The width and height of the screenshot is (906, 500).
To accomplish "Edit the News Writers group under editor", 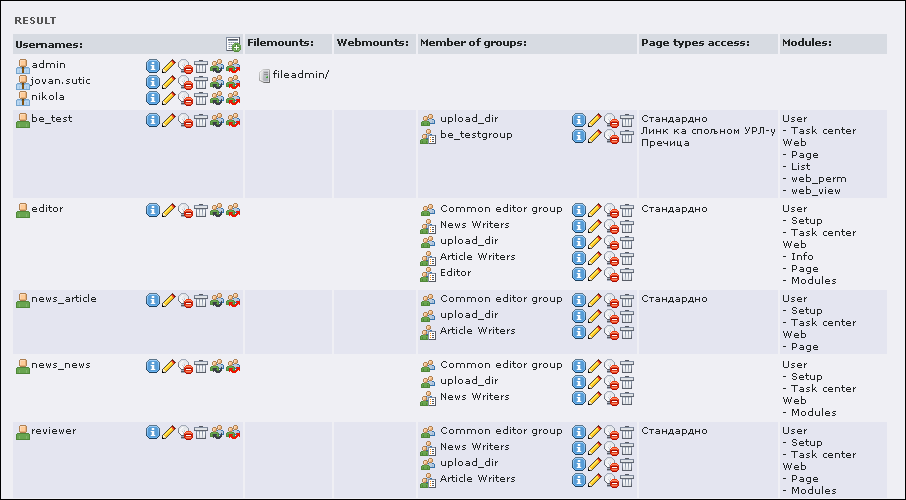I will [595, 227].
